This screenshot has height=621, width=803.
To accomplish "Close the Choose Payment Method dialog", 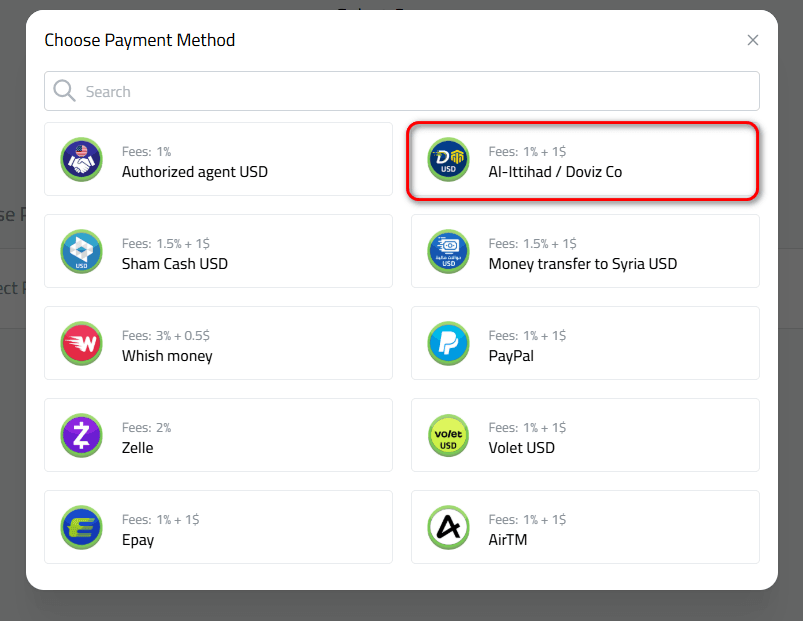I will click(752, 40).
